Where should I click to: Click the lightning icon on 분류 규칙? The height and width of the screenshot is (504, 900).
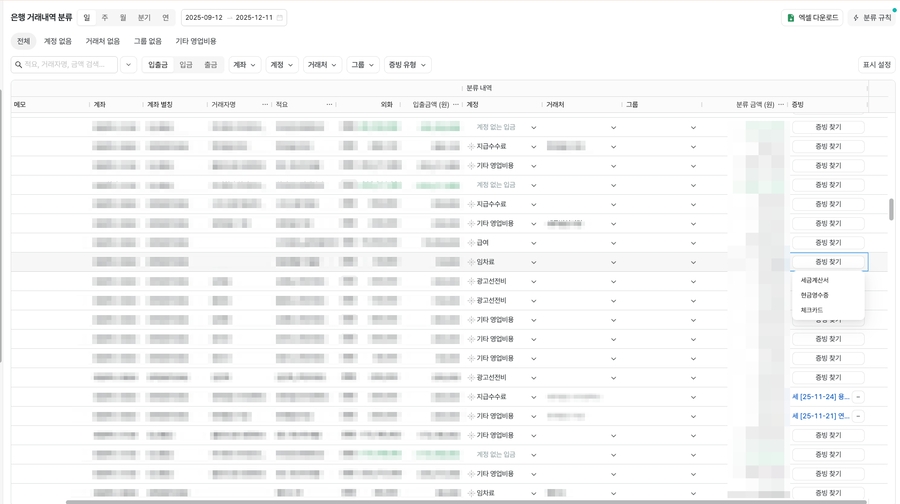[856, 18]
